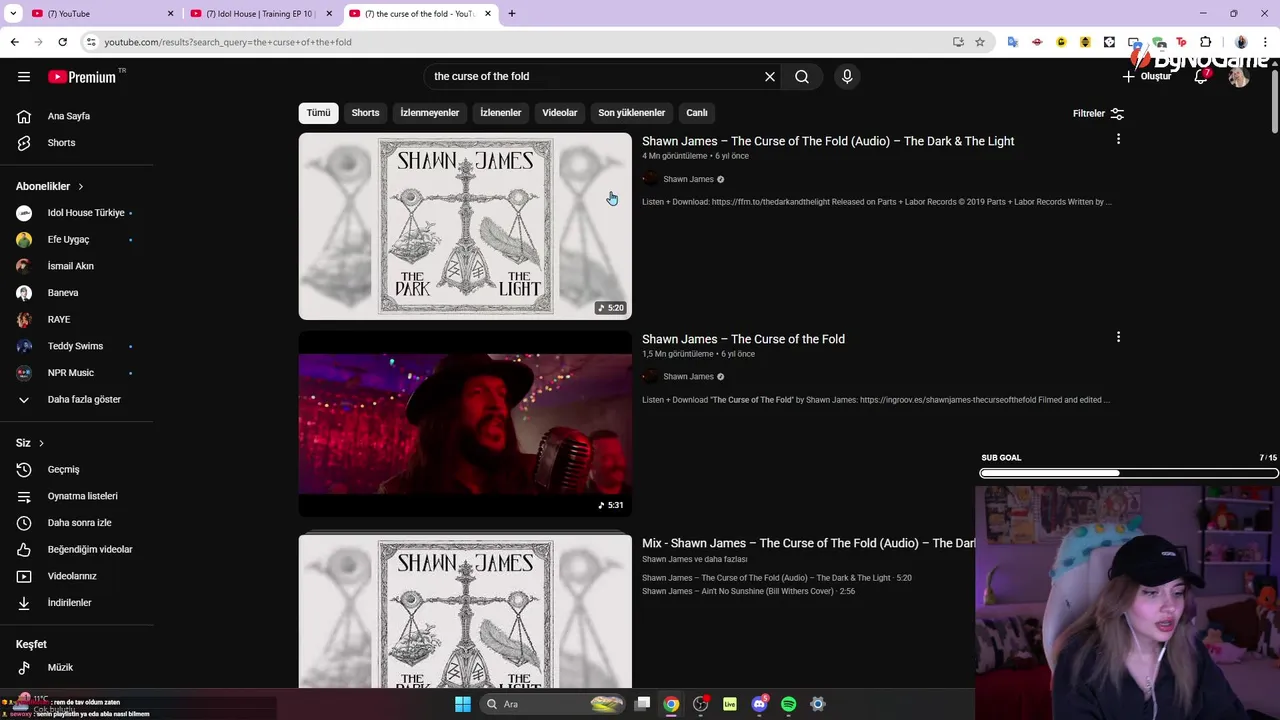Open second result's three-dot options menu
This screenshot has width=1280, height=720.
pyautogui.click(x=1118, y=337)
